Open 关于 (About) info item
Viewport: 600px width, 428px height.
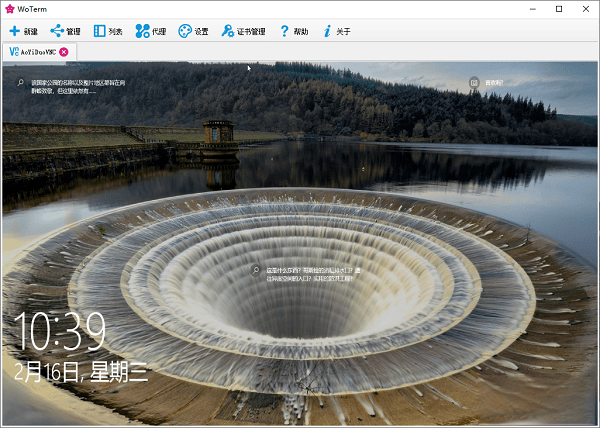coord(337,31)
